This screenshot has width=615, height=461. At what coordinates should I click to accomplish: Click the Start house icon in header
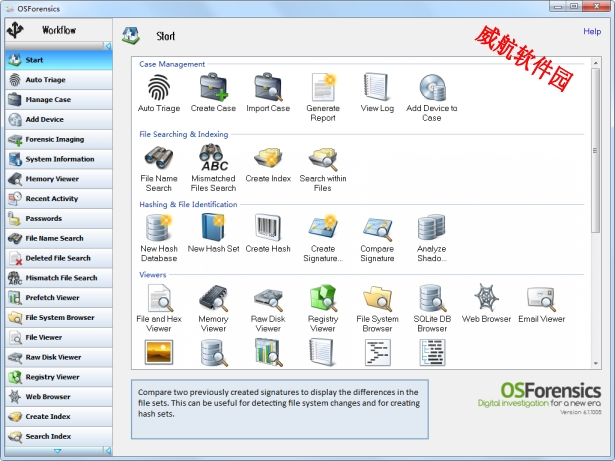[x=131, y=36]
